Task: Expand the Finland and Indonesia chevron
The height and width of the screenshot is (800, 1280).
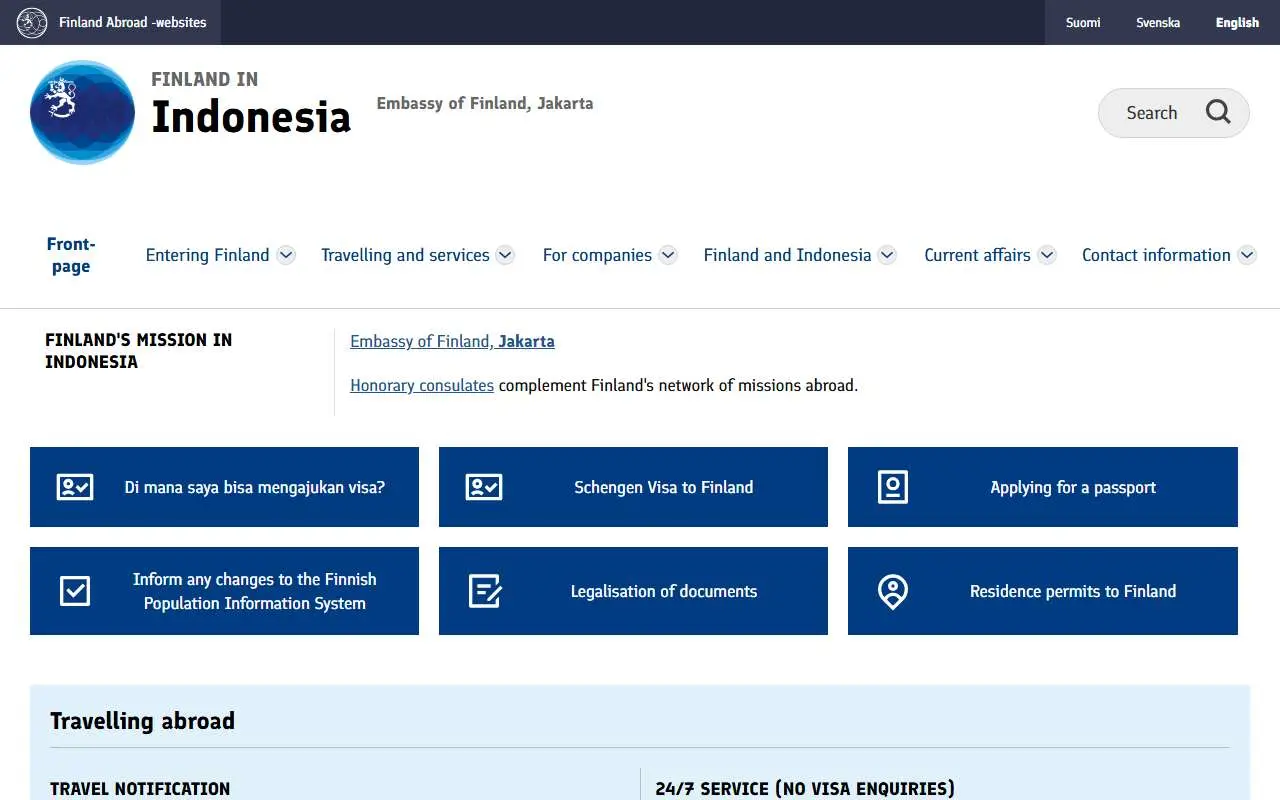Action: coord(887,255)
